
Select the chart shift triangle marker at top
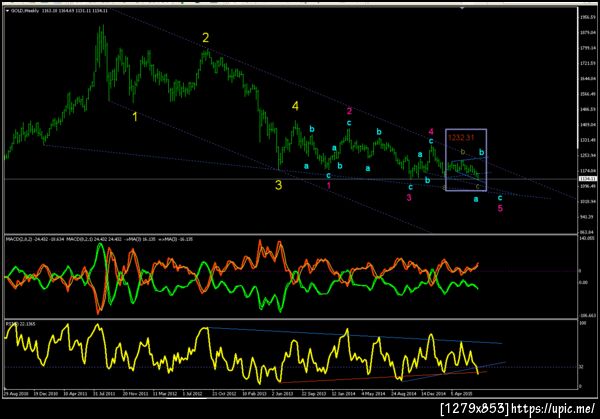pos(462,8)
